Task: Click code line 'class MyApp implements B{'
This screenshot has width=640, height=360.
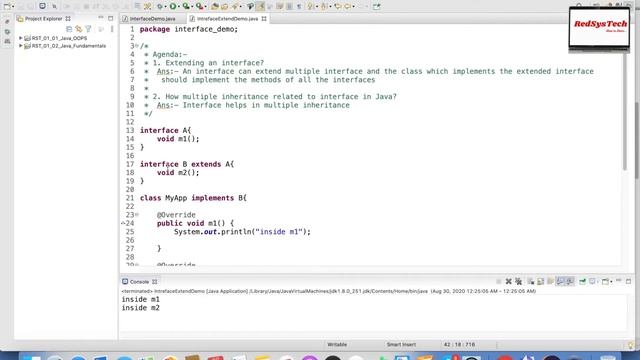Action: [x=193, y=198]
